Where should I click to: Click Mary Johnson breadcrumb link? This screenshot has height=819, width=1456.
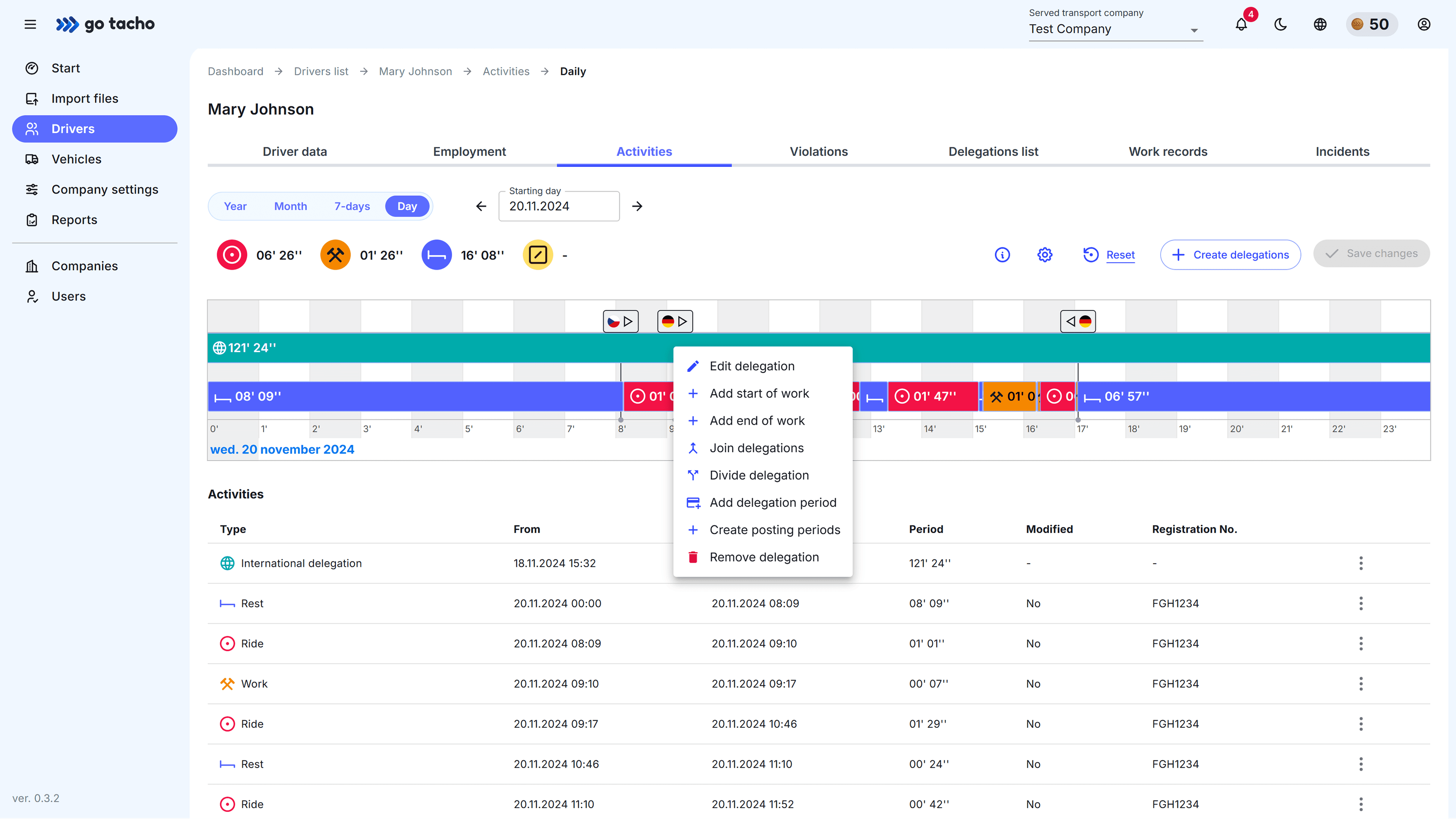(416, 72)
